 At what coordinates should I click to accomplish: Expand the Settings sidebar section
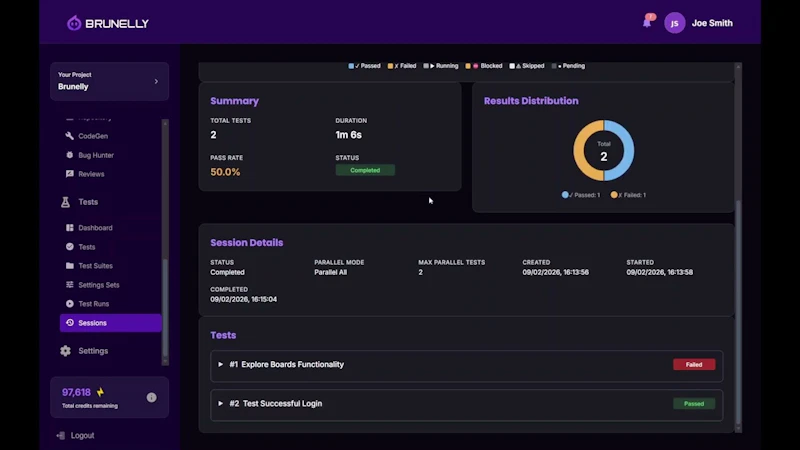click(93, 351)
